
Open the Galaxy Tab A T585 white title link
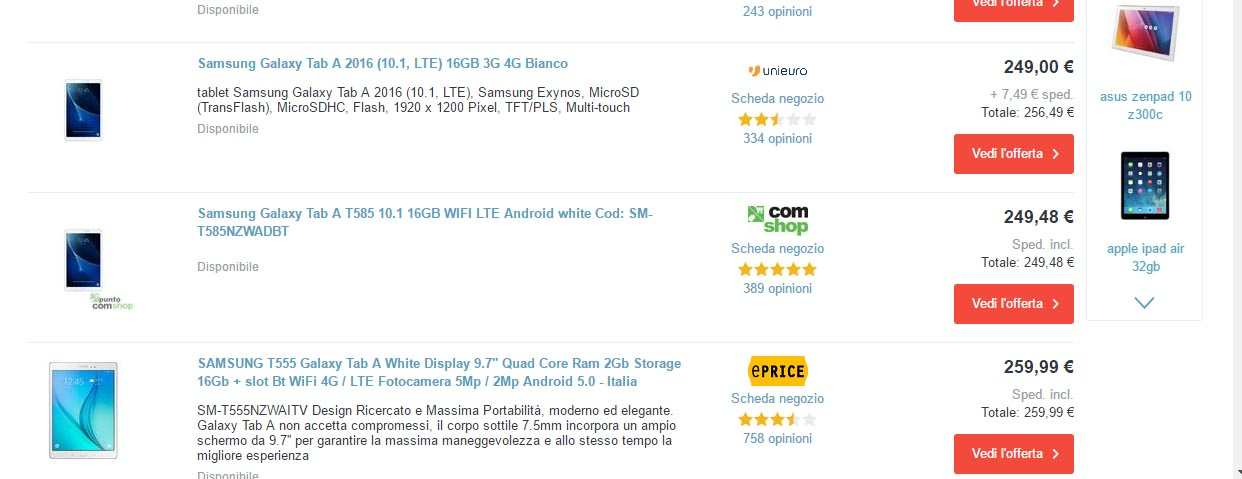point(425,222)
